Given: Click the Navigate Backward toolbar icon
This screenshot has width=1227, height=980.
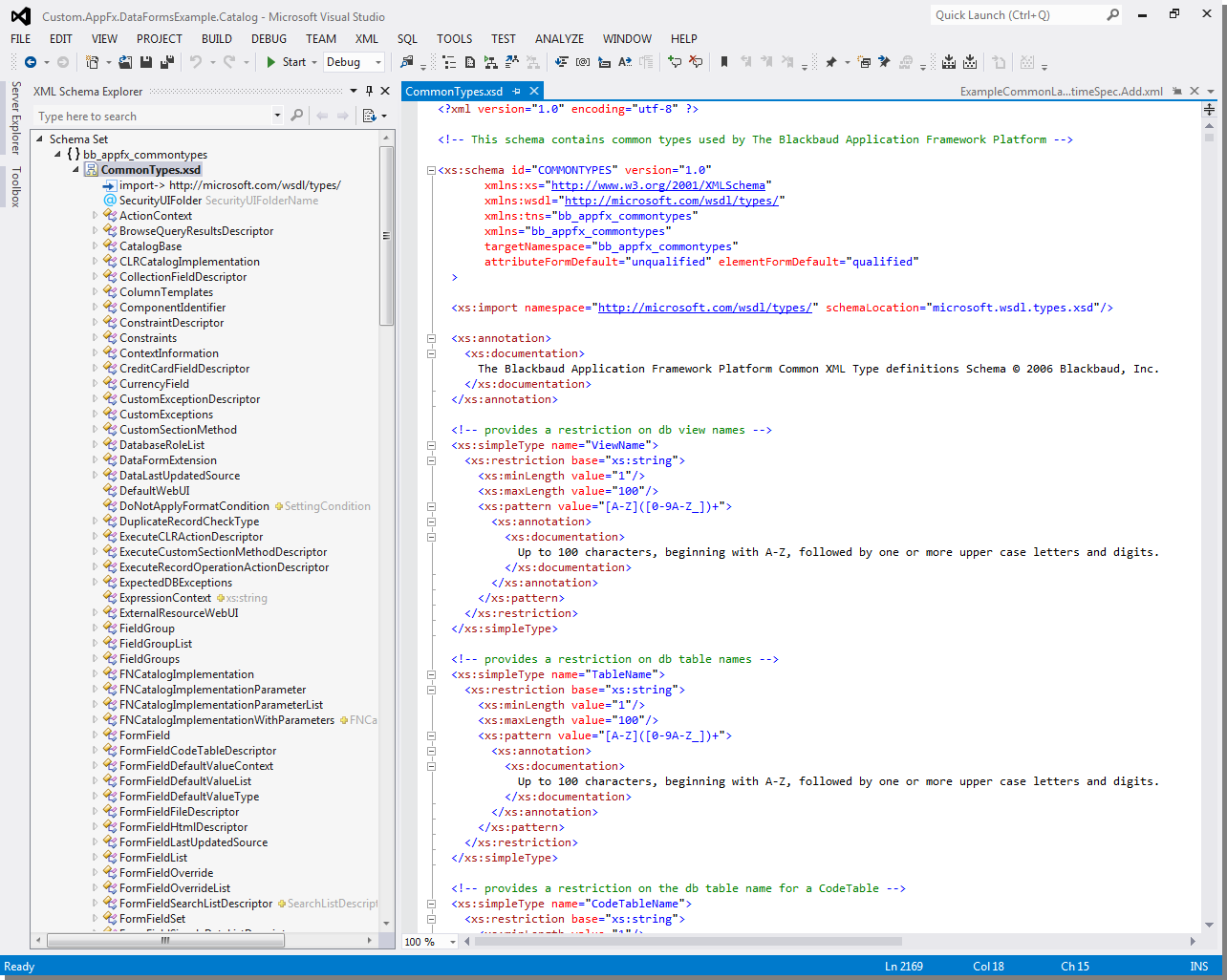Looking at the screenshot, I should [x=31, y=62].
